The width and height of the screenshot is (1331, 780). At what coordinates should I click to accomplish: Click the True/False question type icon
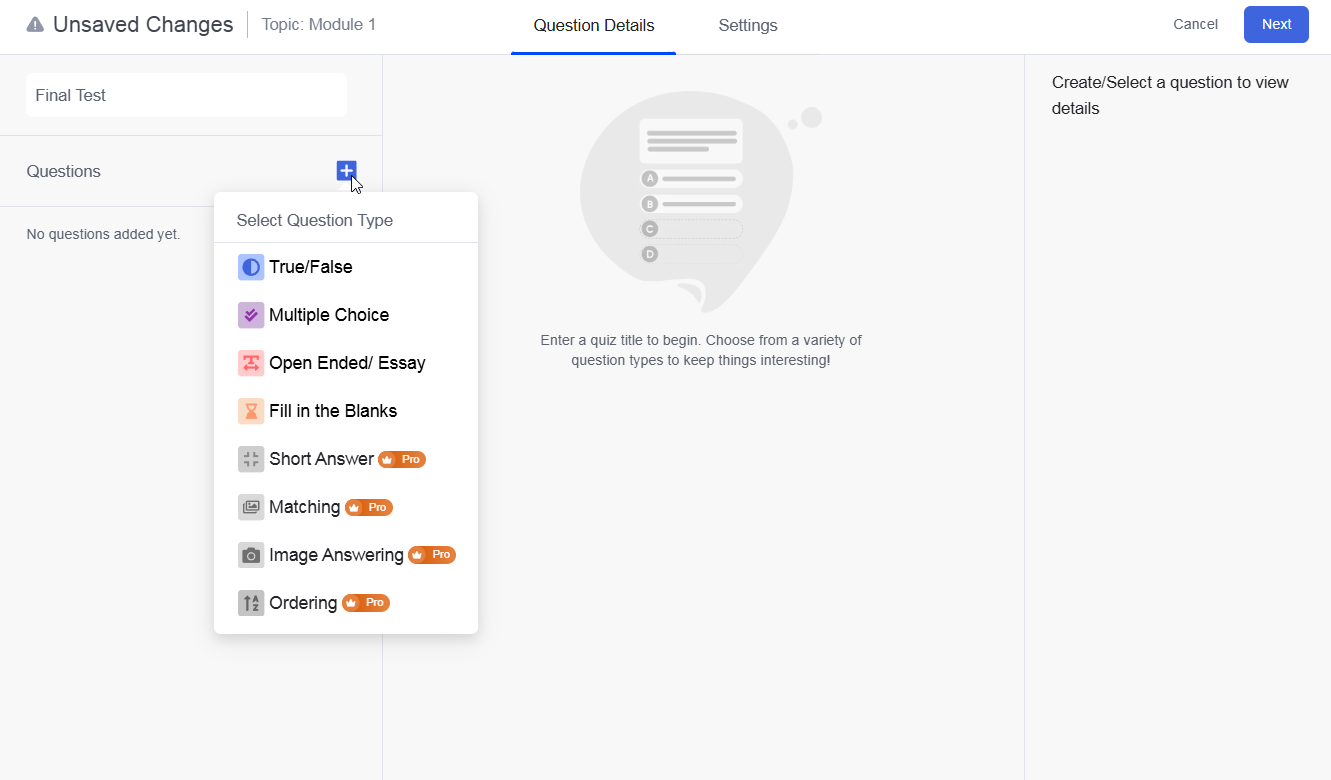coord(250,267)
